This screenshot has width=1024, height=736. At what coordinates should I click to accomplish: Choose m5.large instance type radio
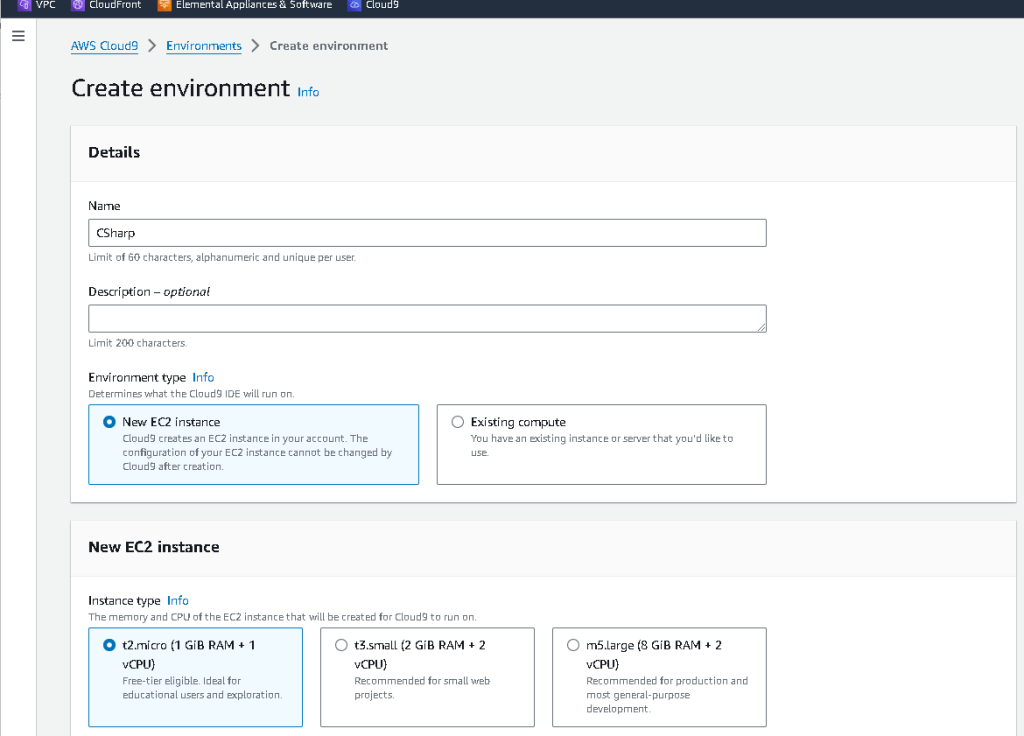[573, 645]
